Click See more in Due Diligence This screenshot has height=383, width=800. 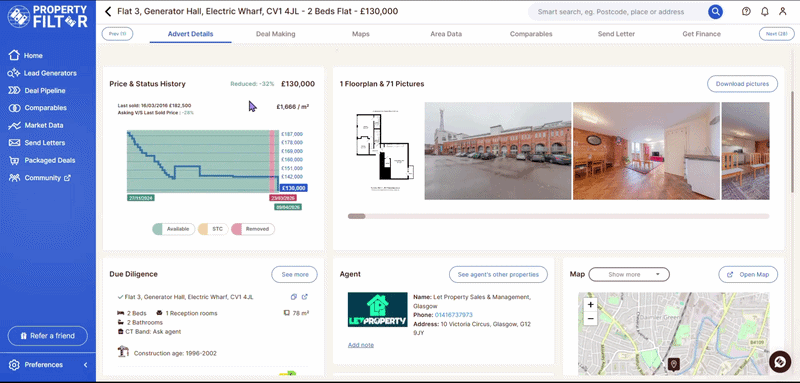(294, 274)
